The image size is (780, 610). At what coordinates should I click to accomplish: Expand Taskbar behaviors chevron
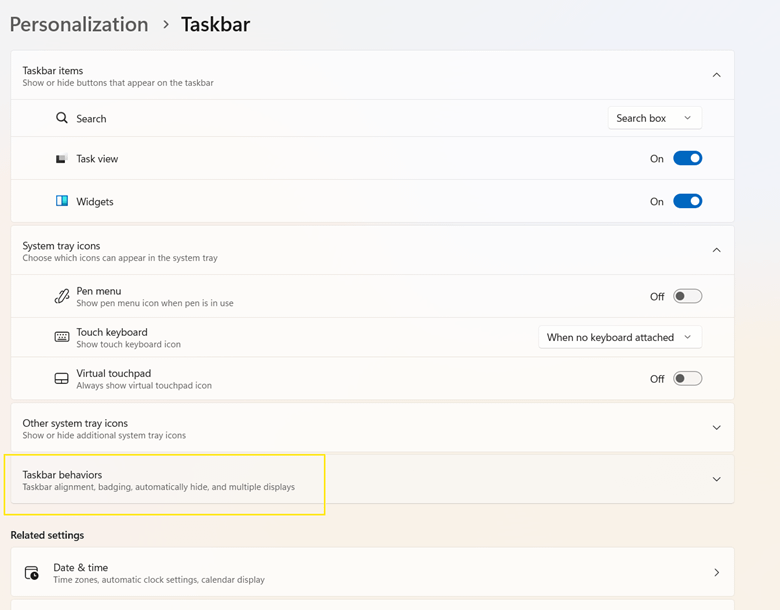pyautogui.click(x=716, y=479)
